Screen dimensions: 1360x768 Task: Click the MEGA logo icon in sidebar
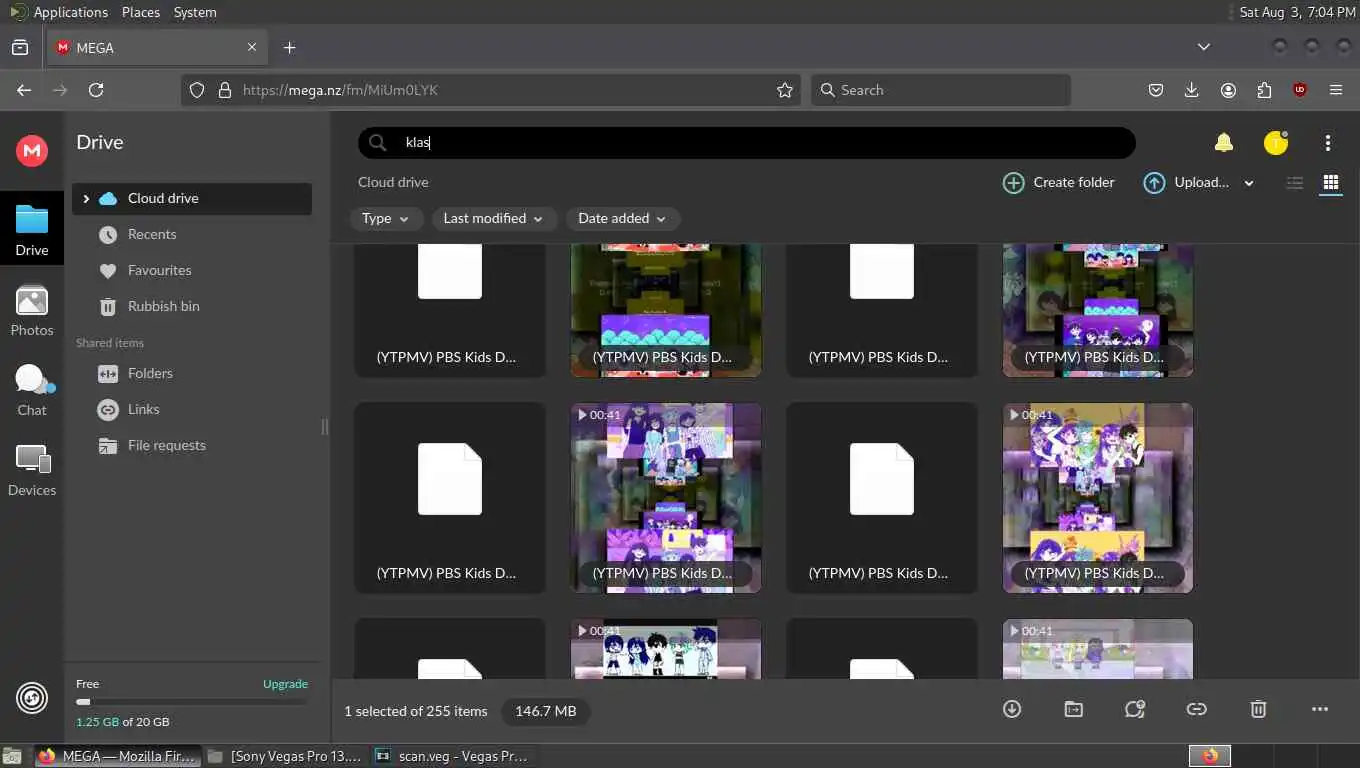32,151
